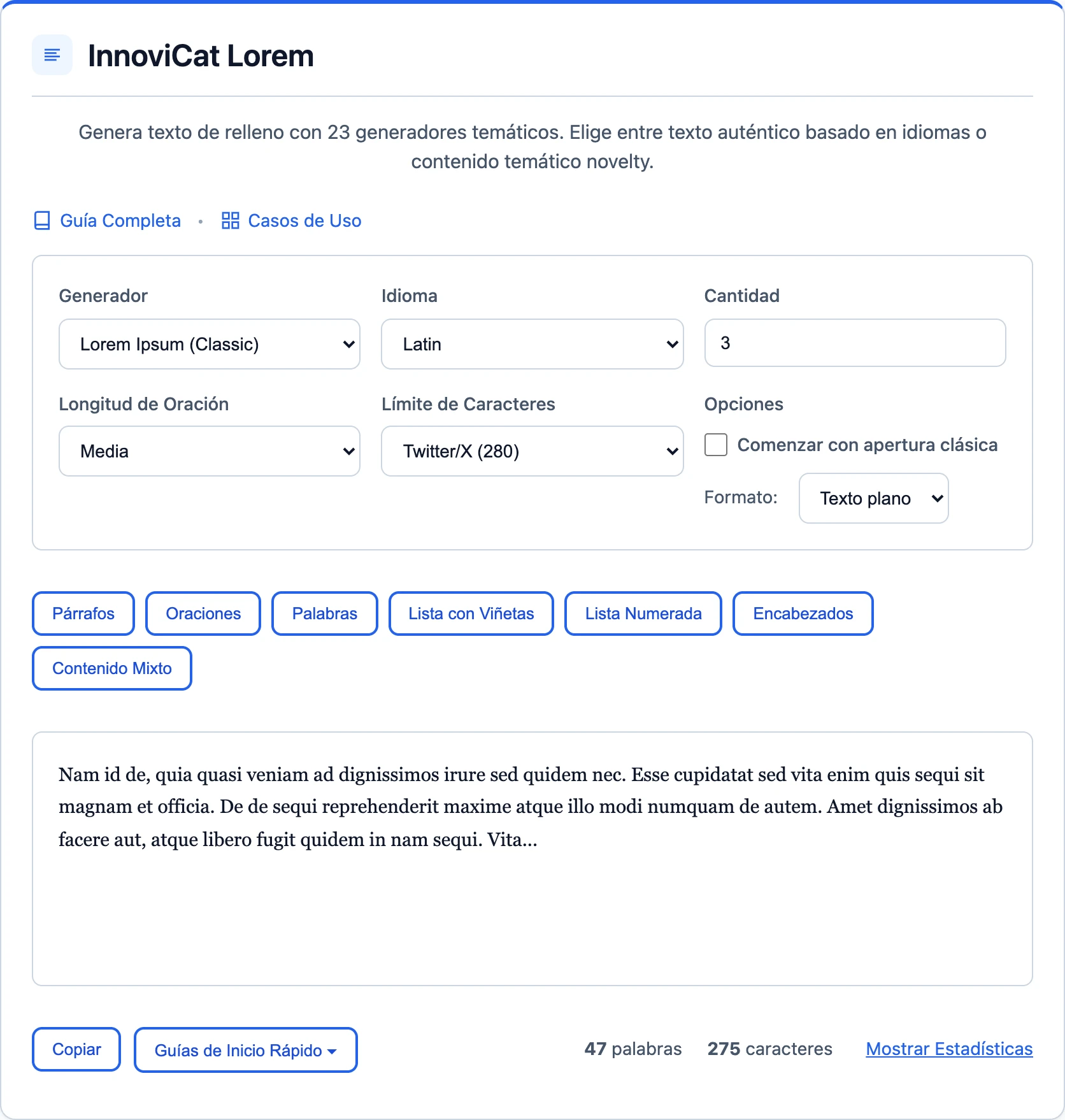This screenshot has height=1120, width=1065.
Task: Click the book icon beside Guía Completa
Action: click(x=42, y=221)
